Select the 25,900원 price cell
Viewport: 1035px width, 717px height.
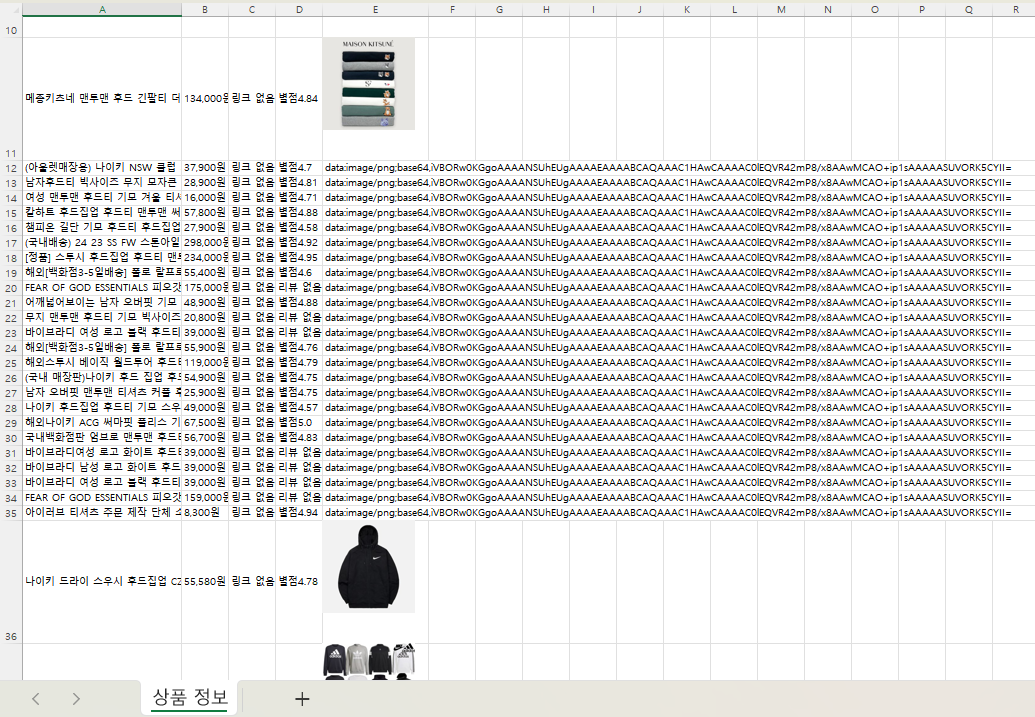[x=205, y=393]
